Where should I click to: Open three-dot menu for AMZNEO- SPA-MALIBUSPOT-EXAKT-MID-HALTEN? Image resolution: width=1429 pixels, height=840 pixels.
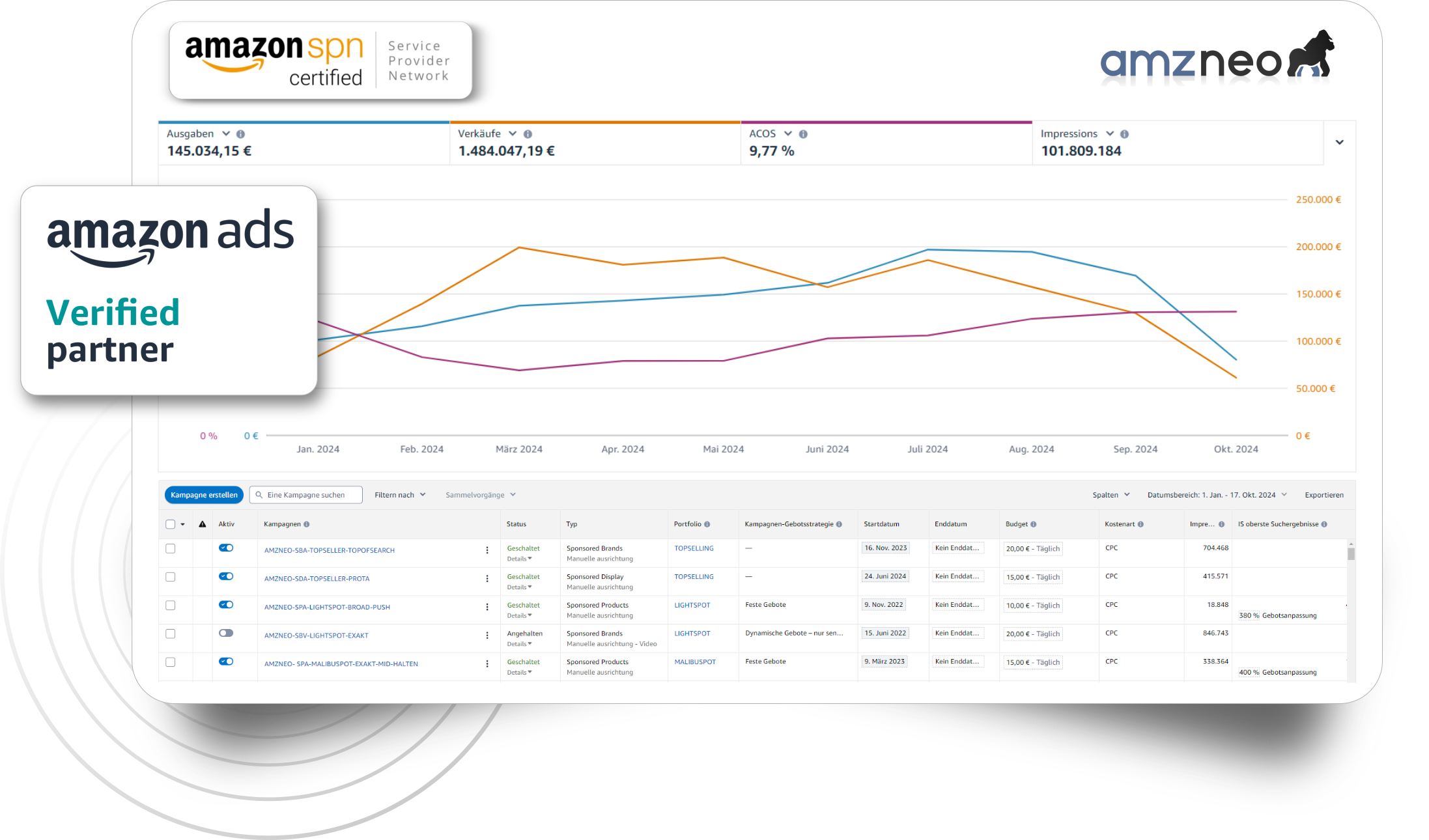tap(487, 664)
